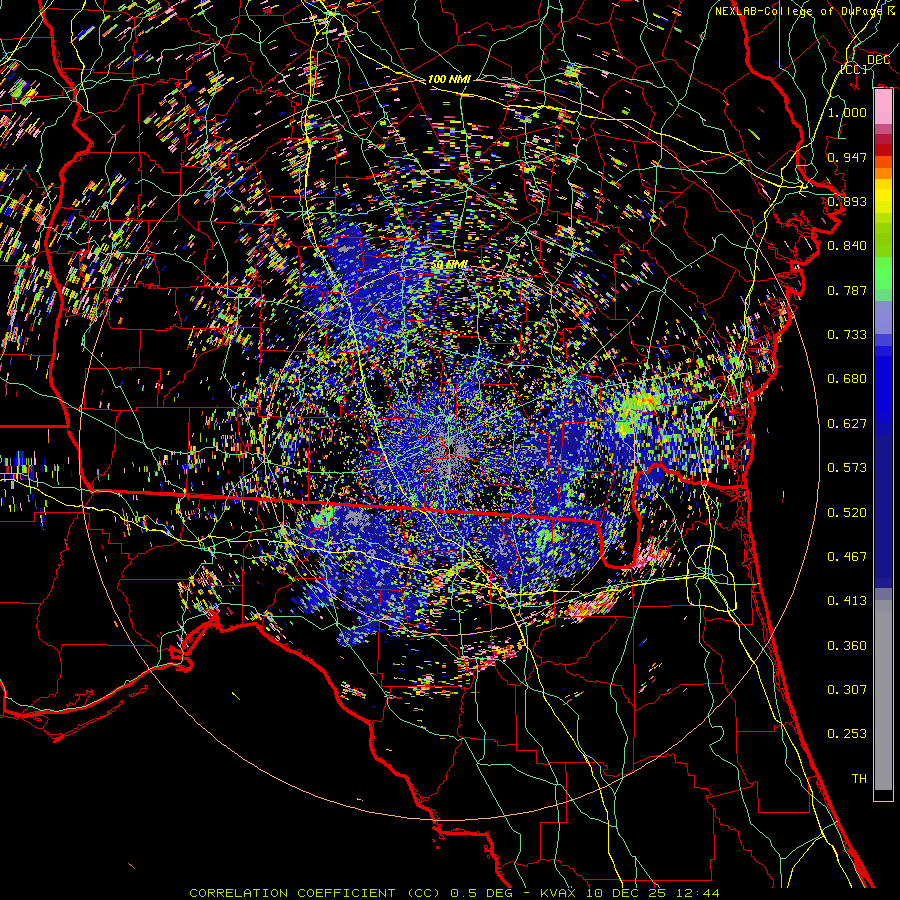Select the 0.413 legend value
This screenshot has height=900, width=900.
[847, 601]
